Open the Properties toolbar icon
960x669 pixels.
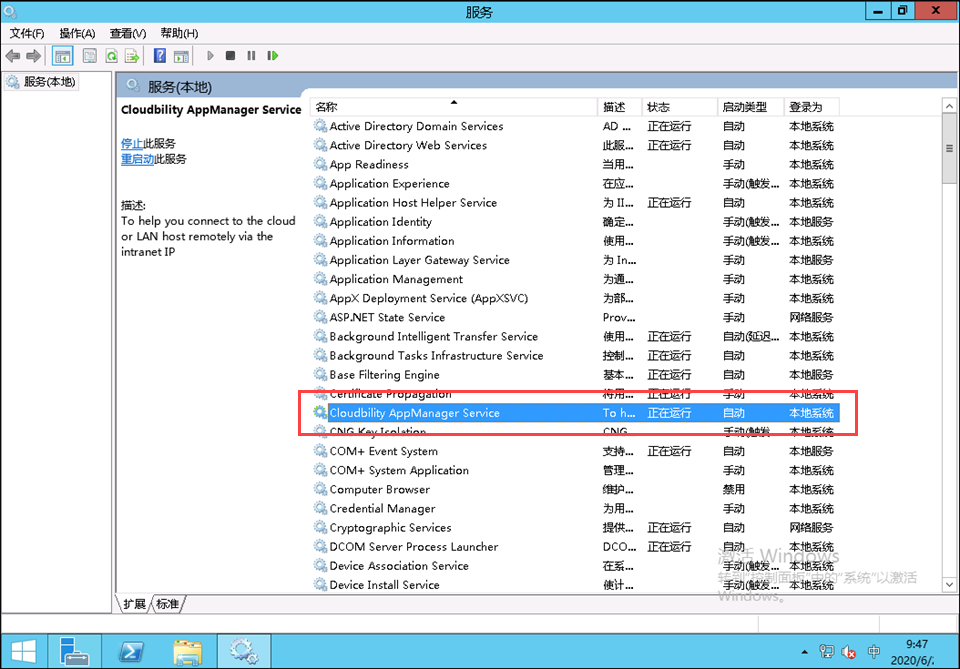(x=90, y=56)
